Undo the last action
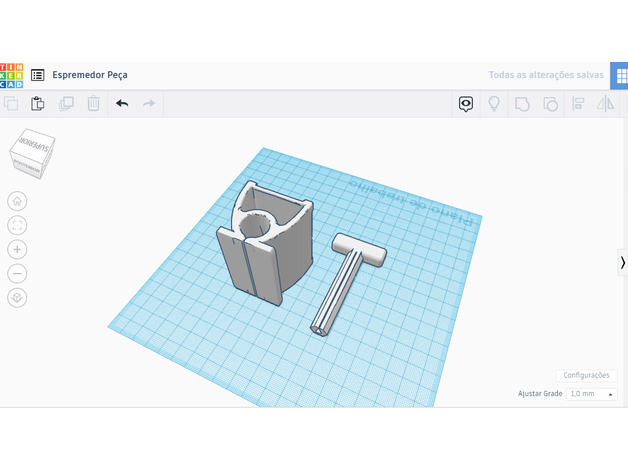 122,103
